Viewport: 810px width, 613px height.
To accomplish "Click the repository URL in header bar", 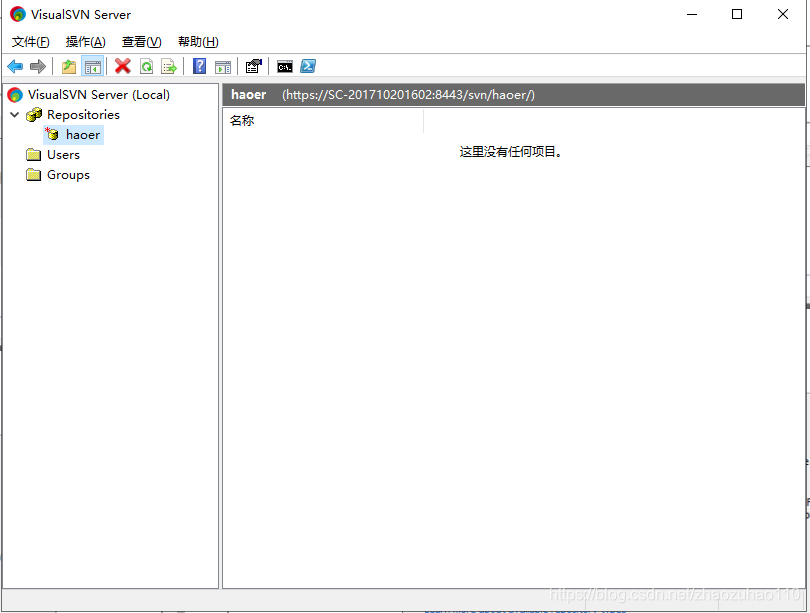I will click(x=408, y=95).
